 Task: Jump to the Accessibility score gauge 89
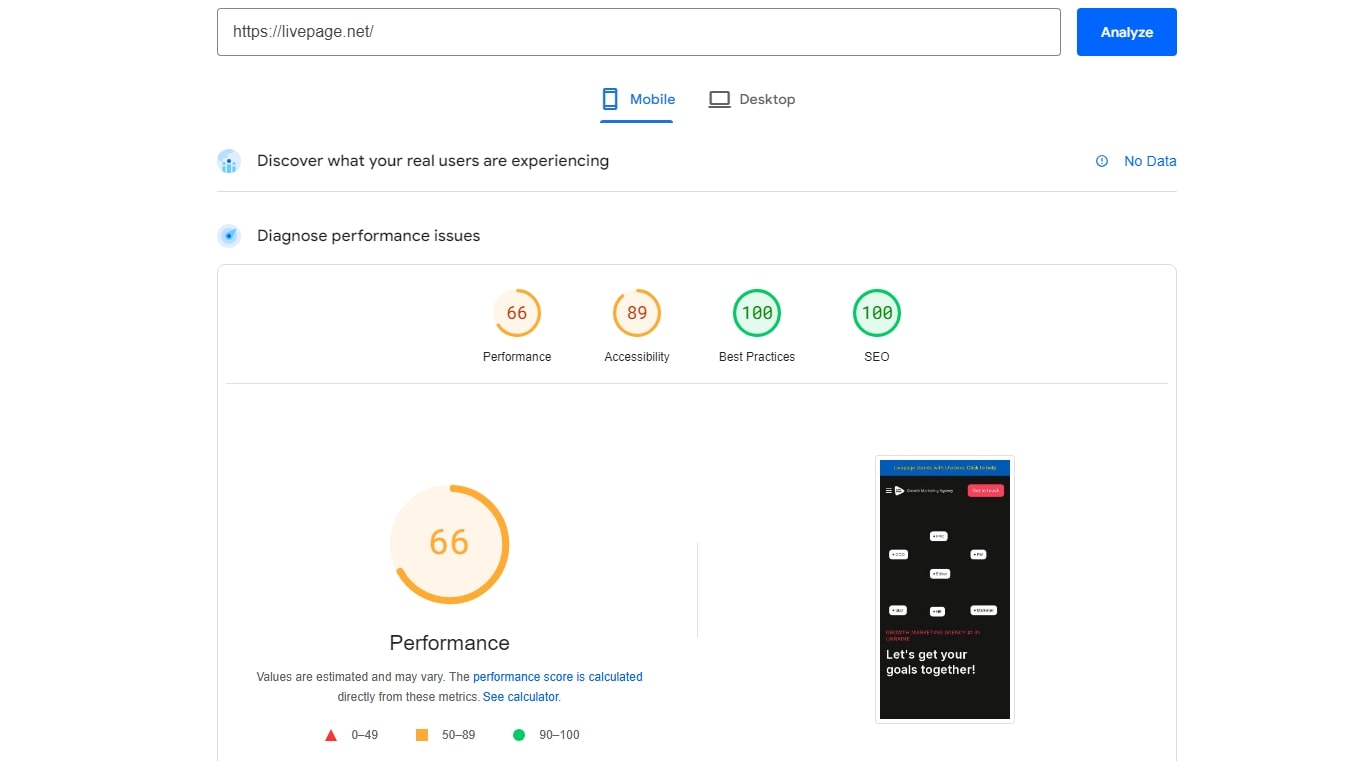637,314
